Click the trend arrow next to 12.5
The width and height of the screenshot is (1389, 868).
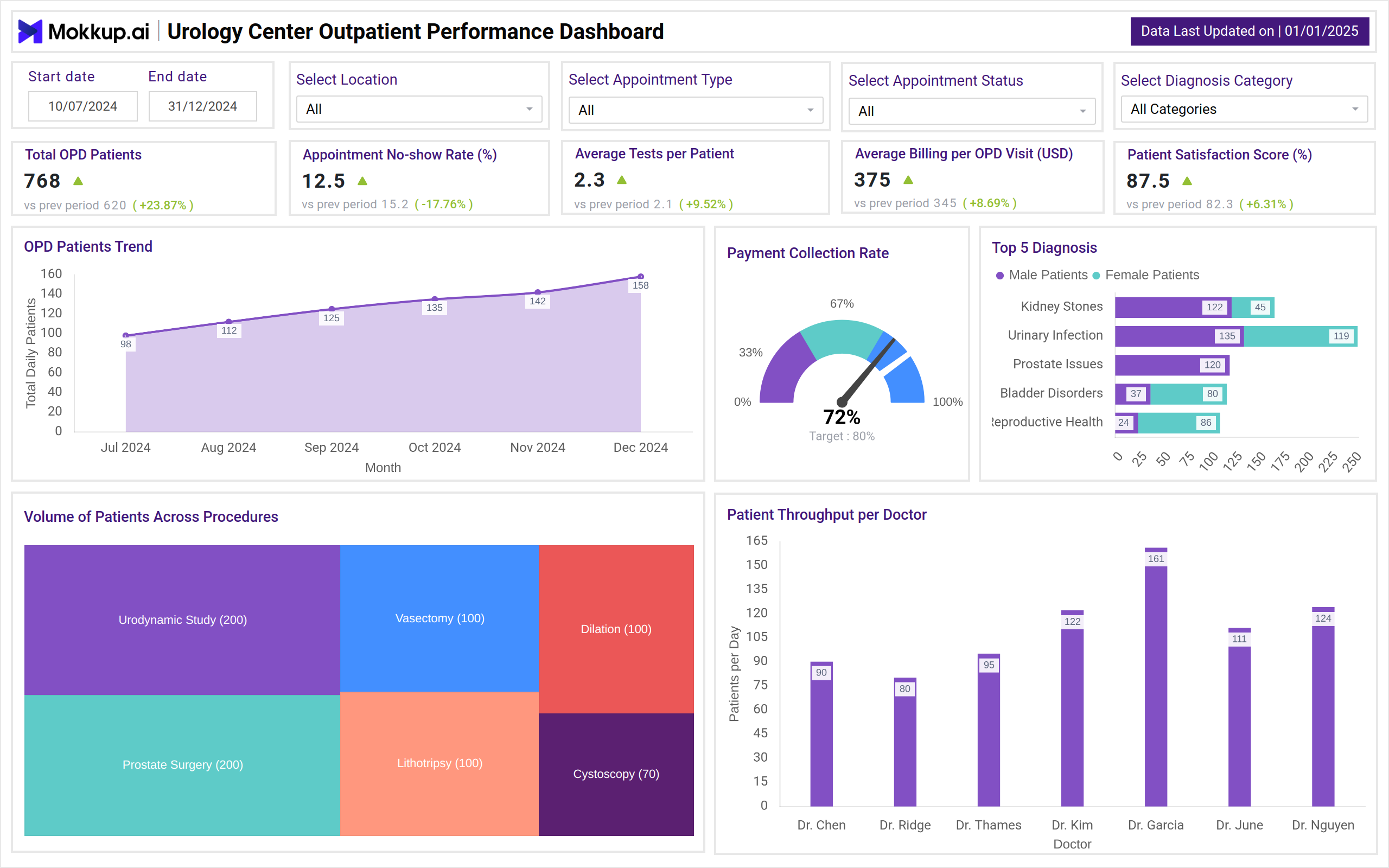(362, 181)
